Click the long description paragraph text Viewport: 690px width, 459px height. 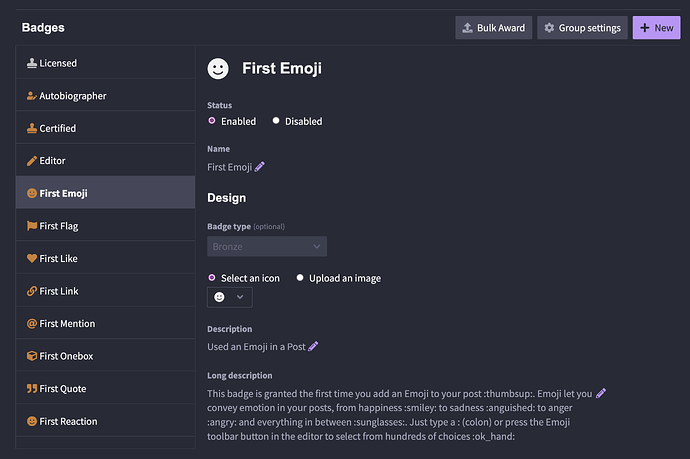point(400,415)
